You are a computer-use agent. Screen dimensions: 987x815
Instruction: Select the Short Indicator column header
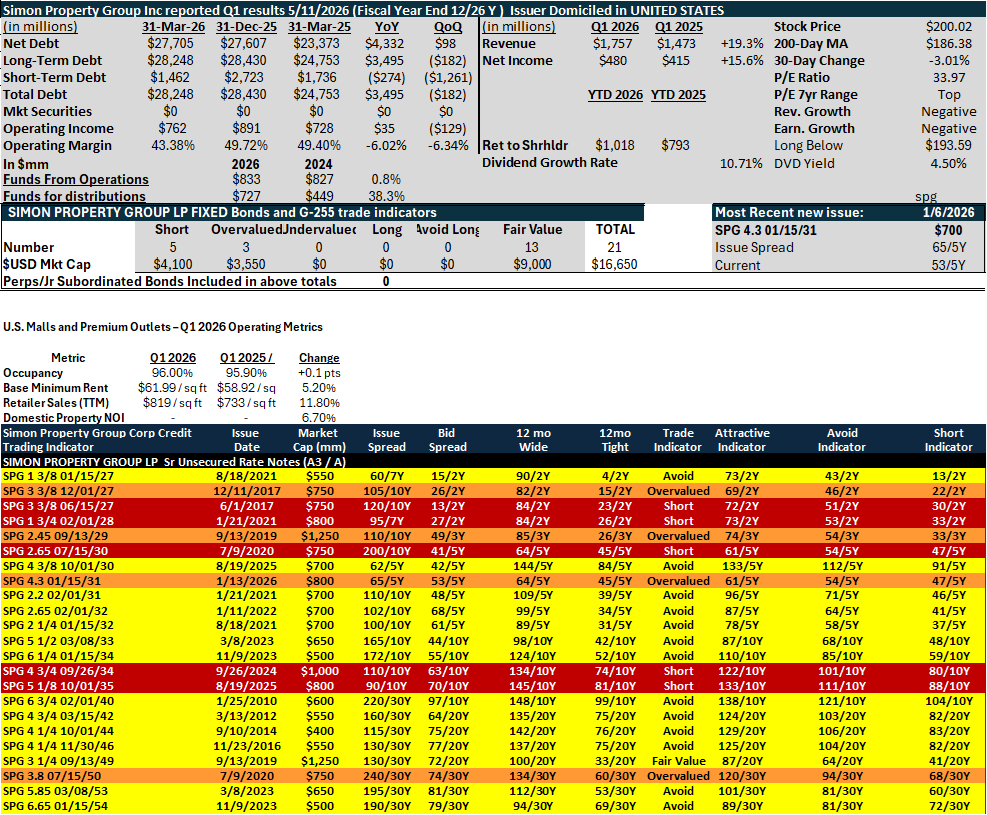948,440
